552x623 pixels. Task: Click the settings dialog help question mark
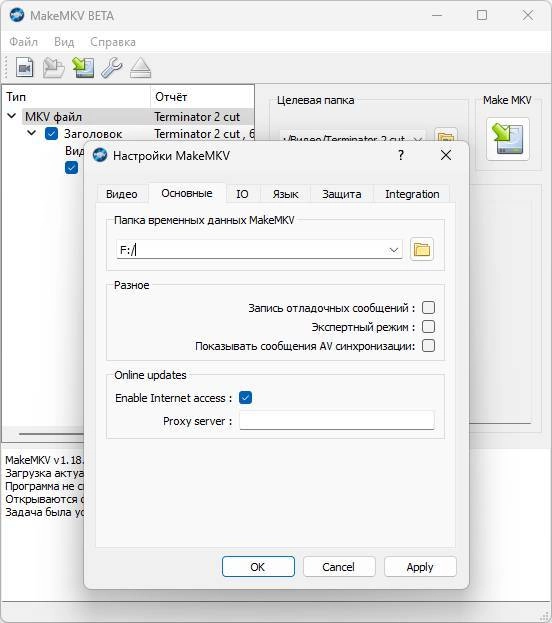401,155
